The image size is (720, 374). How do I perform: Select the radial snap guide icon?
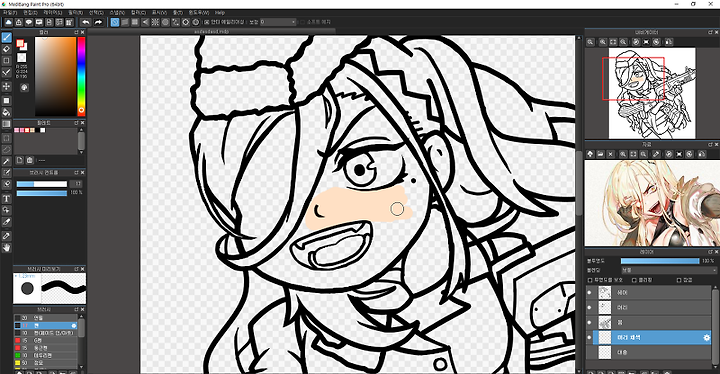[x=155, y=22]
